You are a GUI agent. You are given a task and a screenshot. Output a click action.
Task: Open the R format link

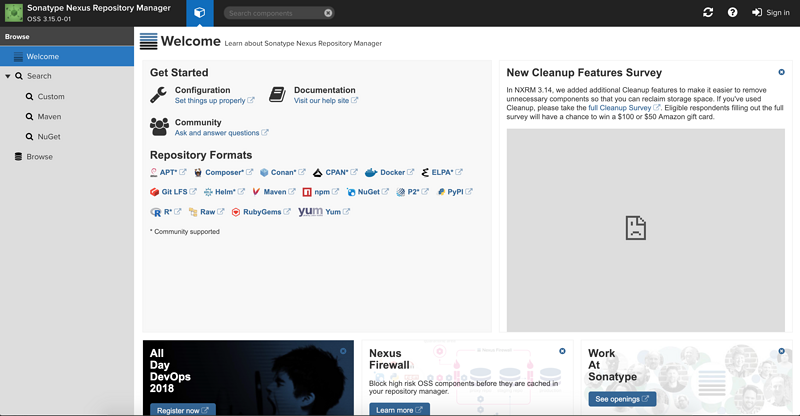[x=172, y=212]
